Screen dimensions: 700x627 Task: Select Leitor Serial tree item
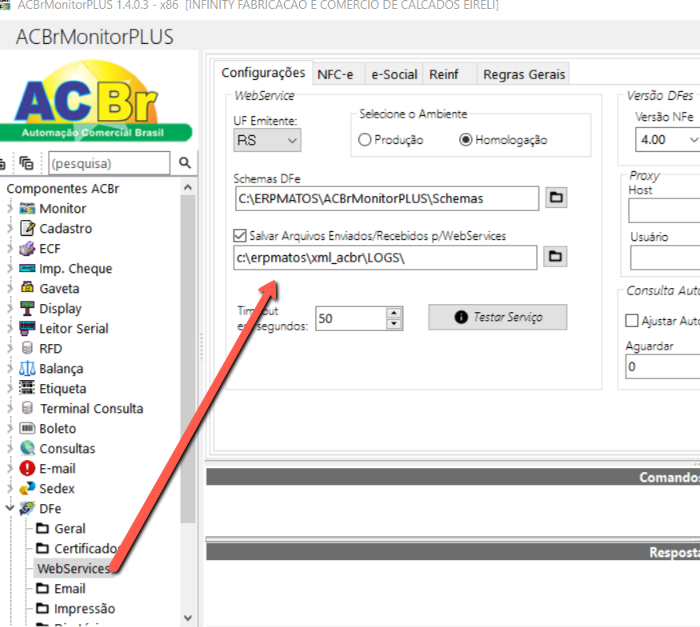tap(74, 328)
